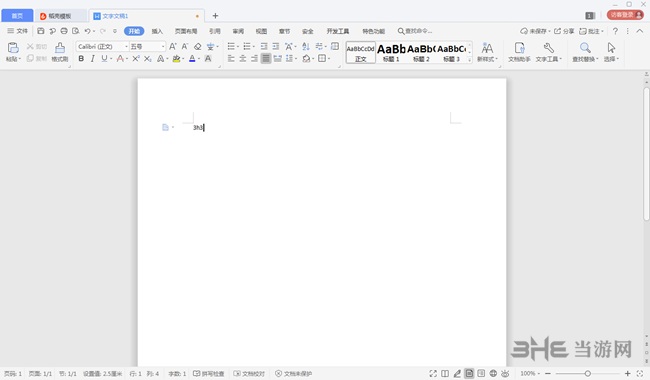Expand bullet list options arrow
The height and width of the screenshot is (380, 650).
[238, 46]
